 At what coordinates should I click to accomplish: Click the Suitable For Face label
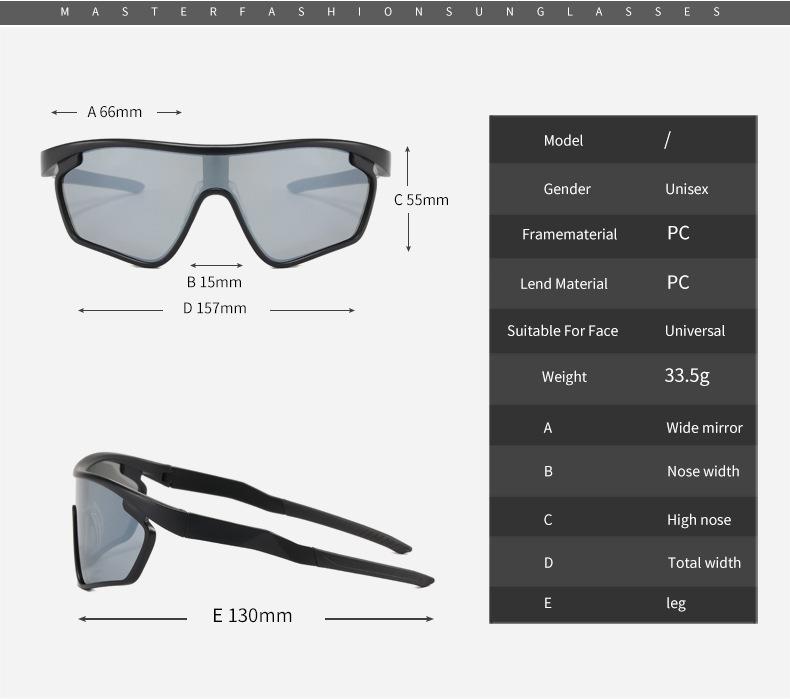562,331
